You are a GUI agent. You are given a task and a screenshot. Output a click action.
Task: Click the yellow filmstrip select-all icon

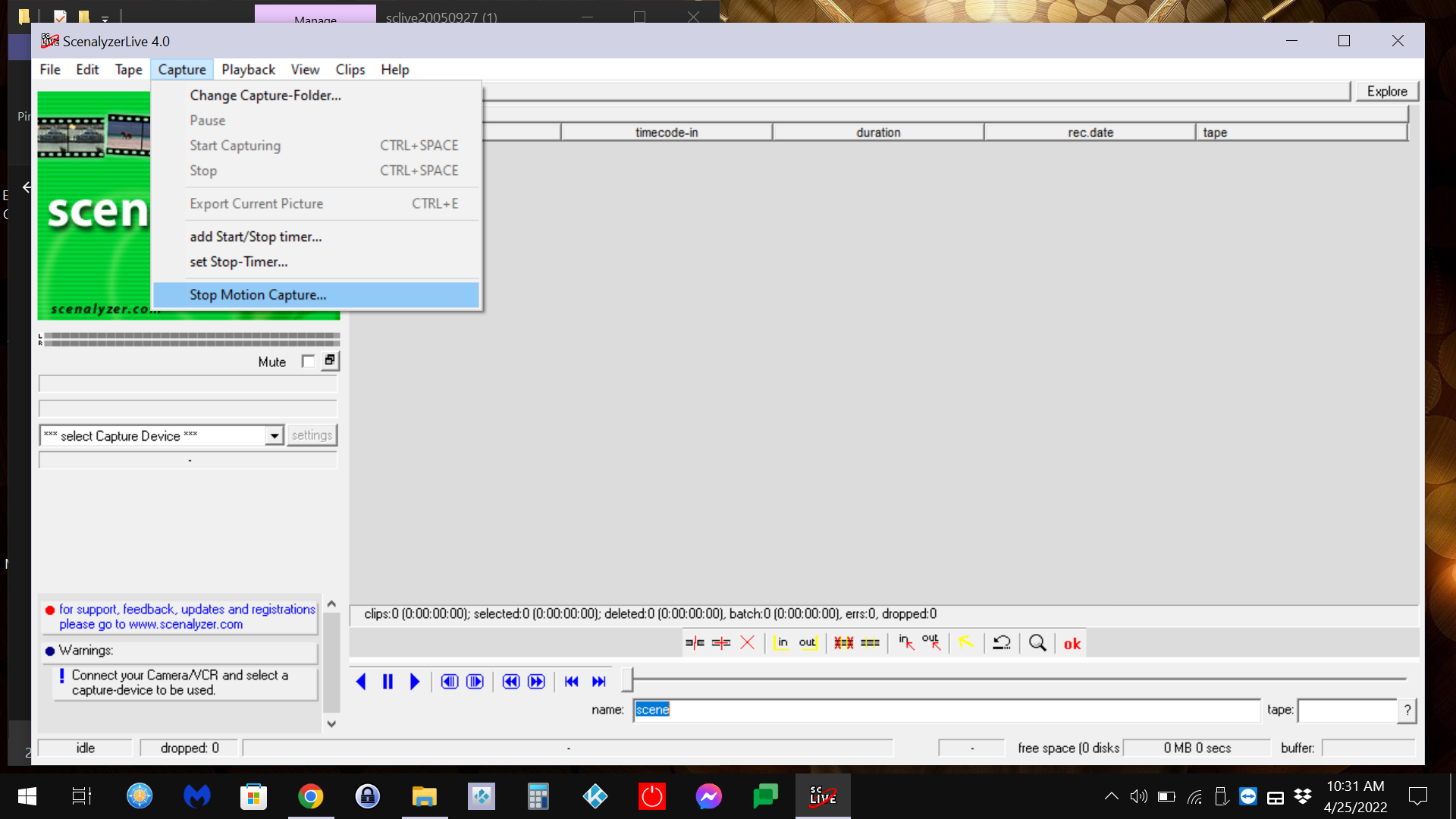point(871,643)
